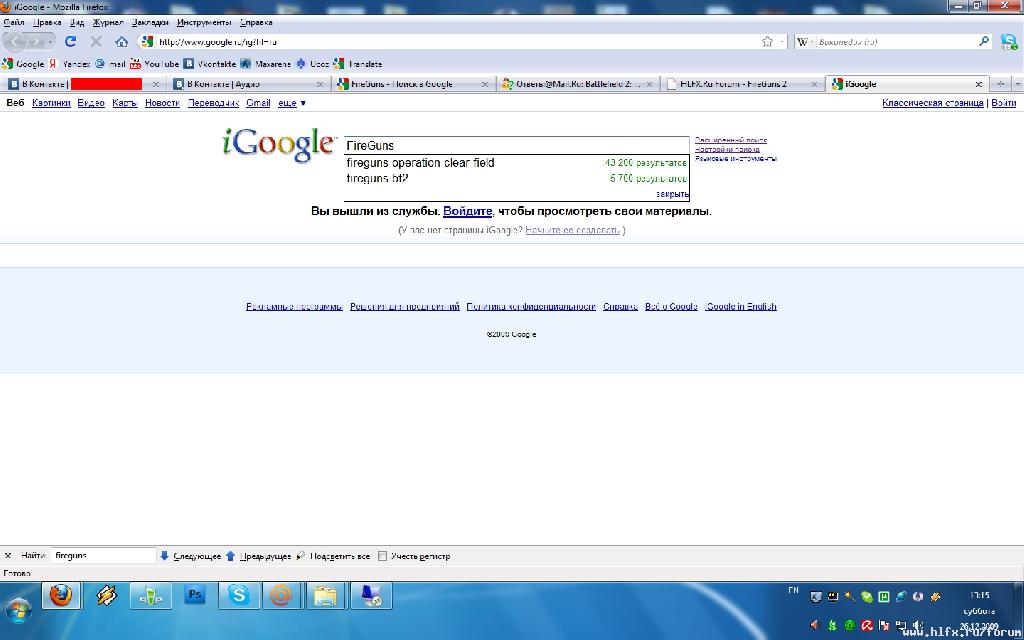Open the Yandex bookmark
Screen dimensions: 1024x640
(70, 64)
